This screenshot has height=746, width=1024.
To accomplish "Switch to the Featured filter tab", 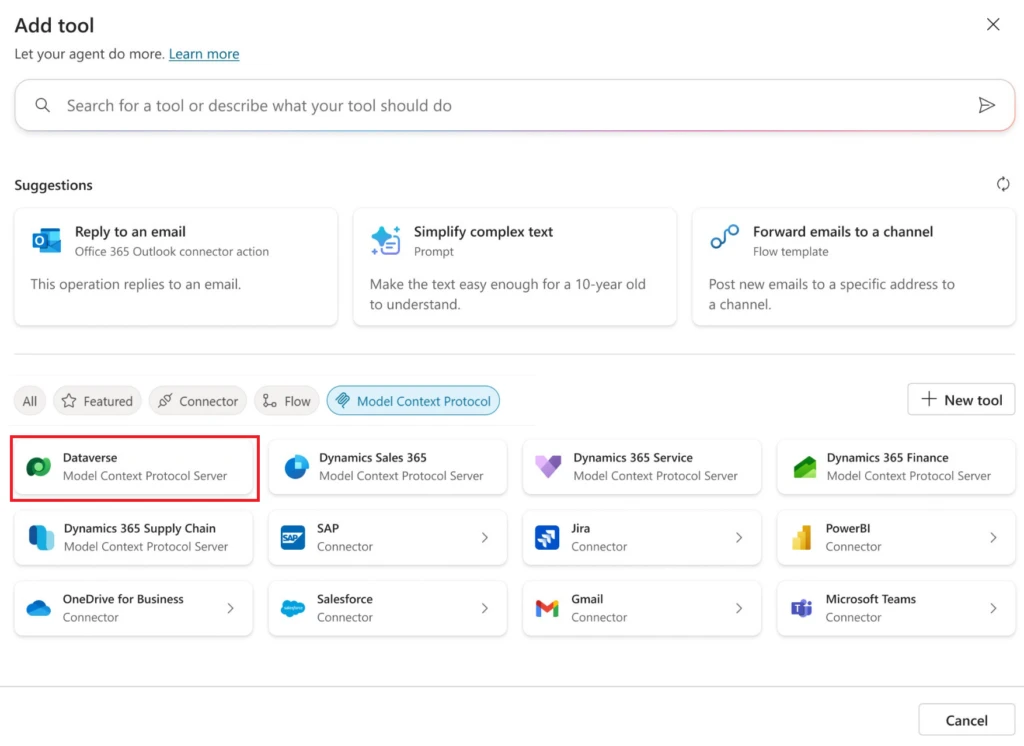I will tap(97, 401).
